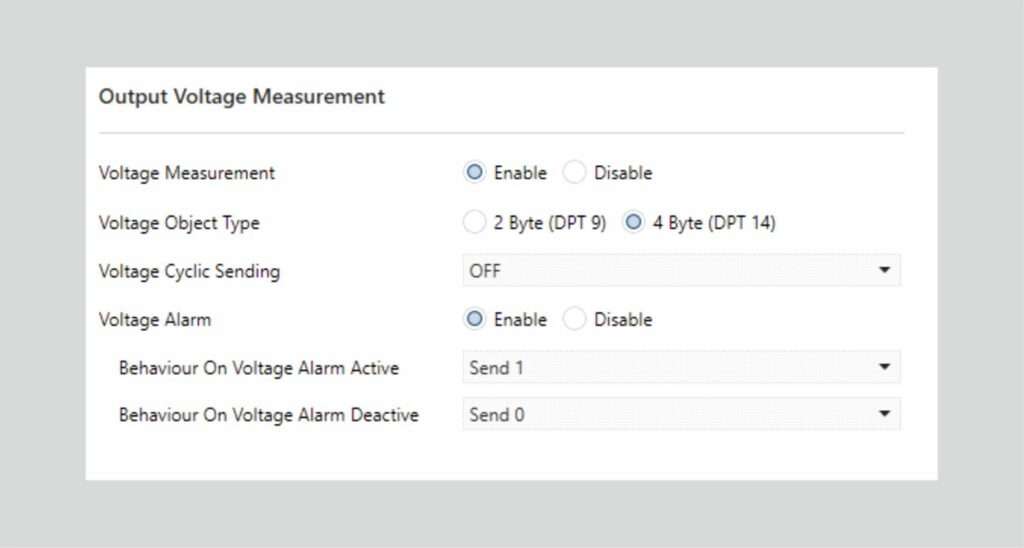The width and height of the screenshot is (1024, 548).
Task: Enable the Voltage Alarm option
Action: [x=474, y=319]
